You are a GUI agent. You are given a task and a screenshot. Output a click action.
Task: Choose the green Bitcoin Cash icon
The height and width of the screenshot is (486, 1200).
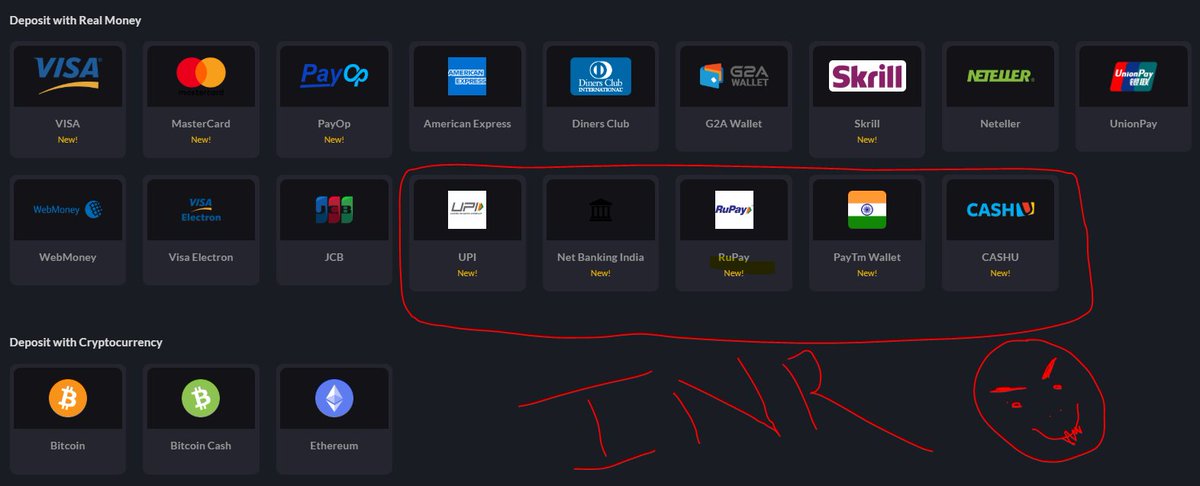click(x=201, y=399)
